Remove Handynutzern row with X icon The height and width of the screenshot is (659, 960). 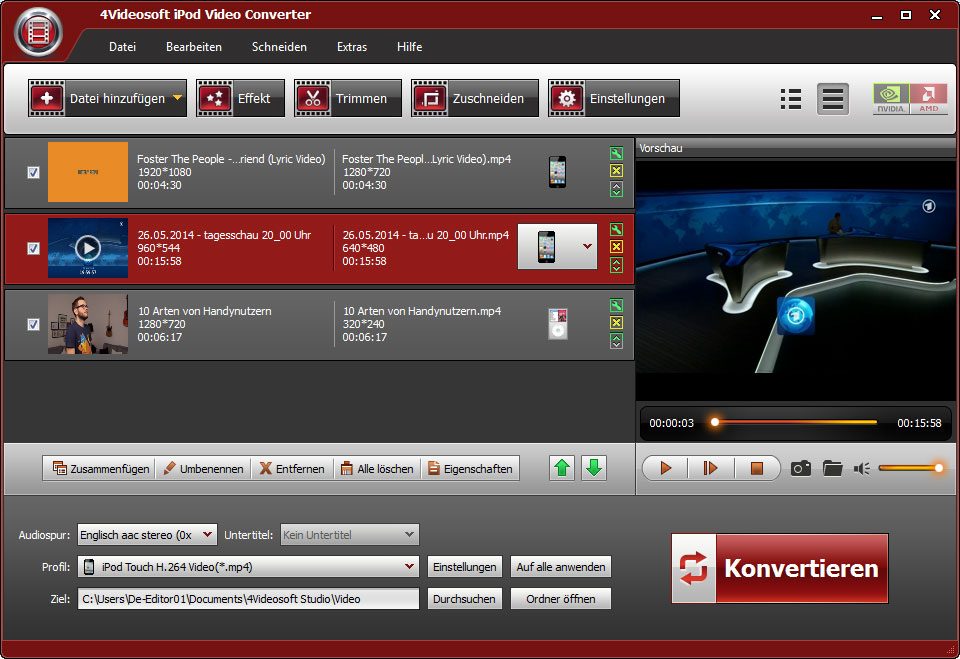617,323
